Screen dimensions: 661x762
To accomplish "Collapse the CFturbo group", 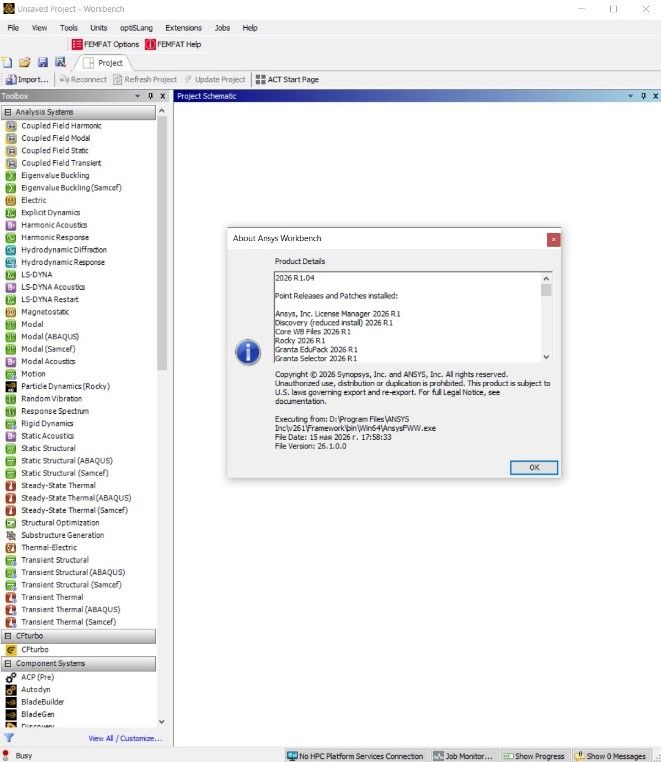I will [x=8, y=636].
